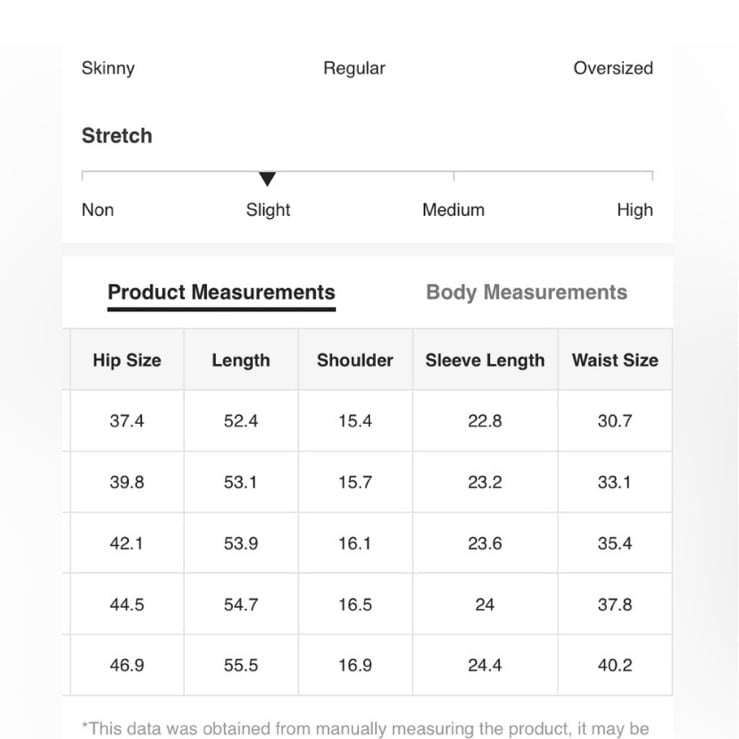739x739 pixels.
Task: Click the Hip Size column header
Action: tap(127, 360)
